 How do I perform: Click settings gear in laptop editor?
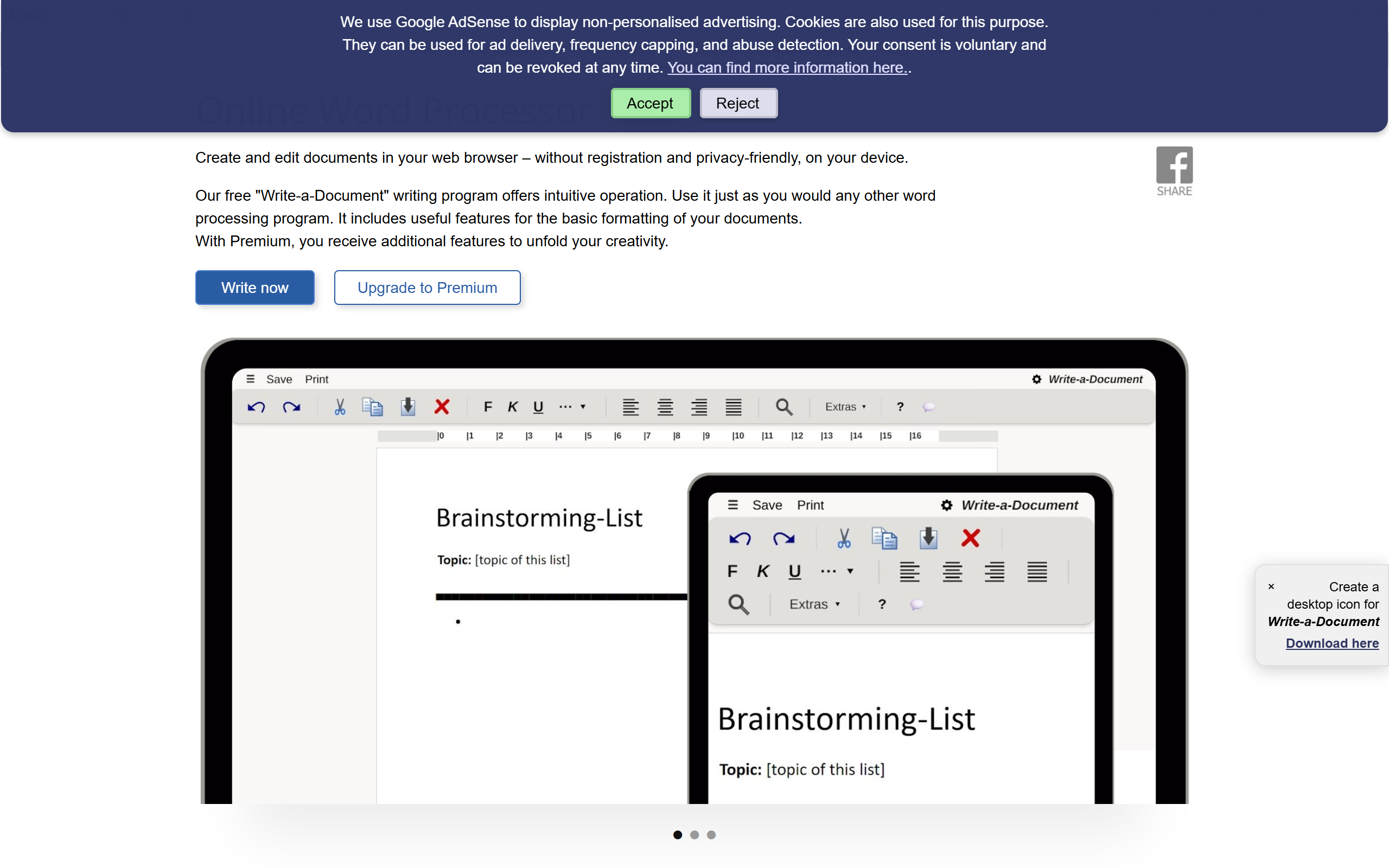[1036, 379]
